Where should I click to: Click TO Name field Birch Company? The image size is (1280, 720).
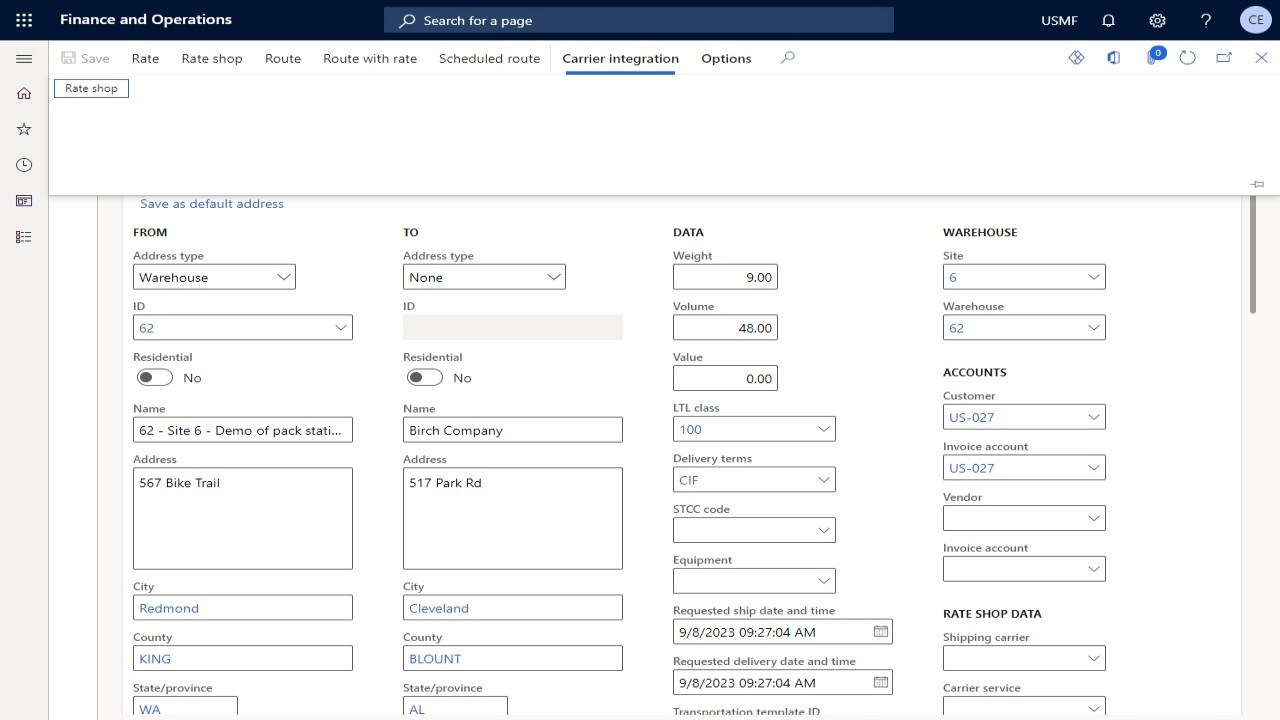pos(513,429)
